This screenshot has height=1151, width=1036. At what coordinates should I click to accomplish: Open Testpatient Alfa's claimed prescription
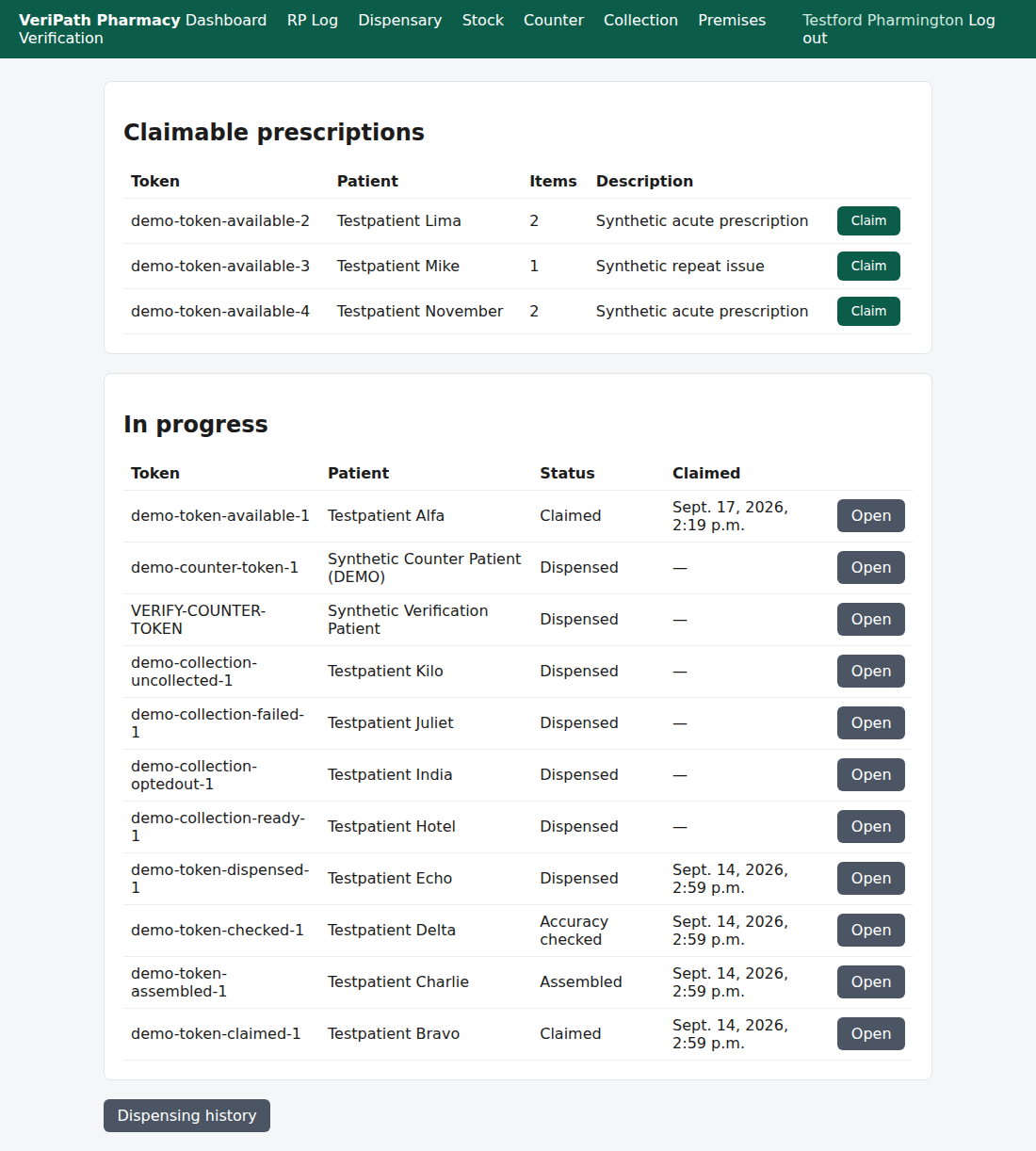(871, 516)
